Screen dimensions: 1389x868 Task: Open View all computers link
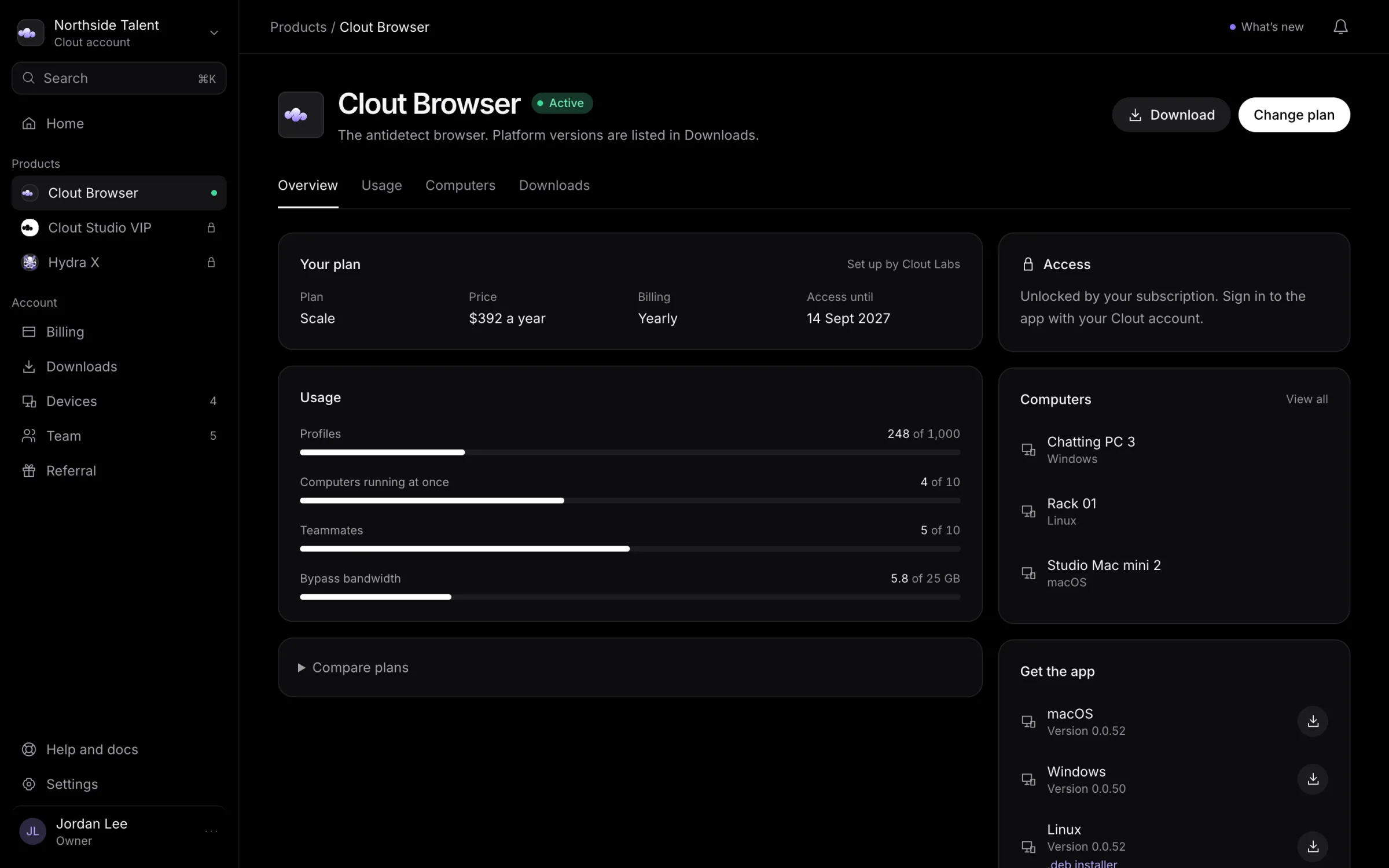(x=1307, y=399)
